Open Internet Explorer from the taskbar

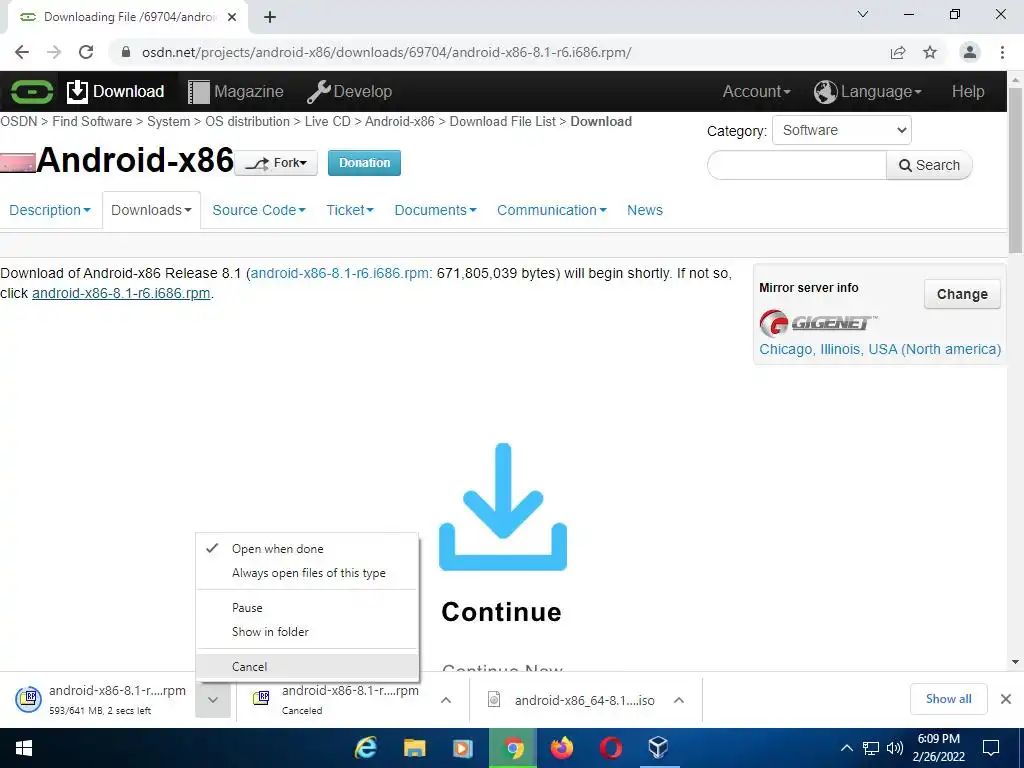[x=366, y=748]
